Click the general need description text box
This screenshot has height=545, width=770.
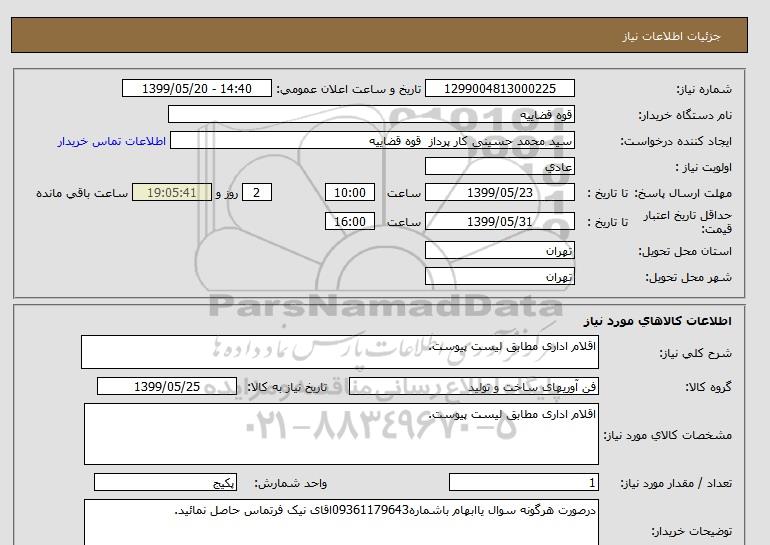[x=340, y=352]
